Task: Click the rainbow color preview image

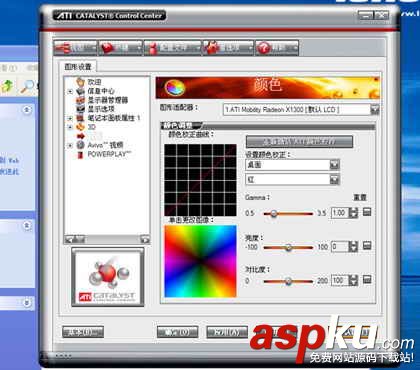Action: [x=200, y=261]
